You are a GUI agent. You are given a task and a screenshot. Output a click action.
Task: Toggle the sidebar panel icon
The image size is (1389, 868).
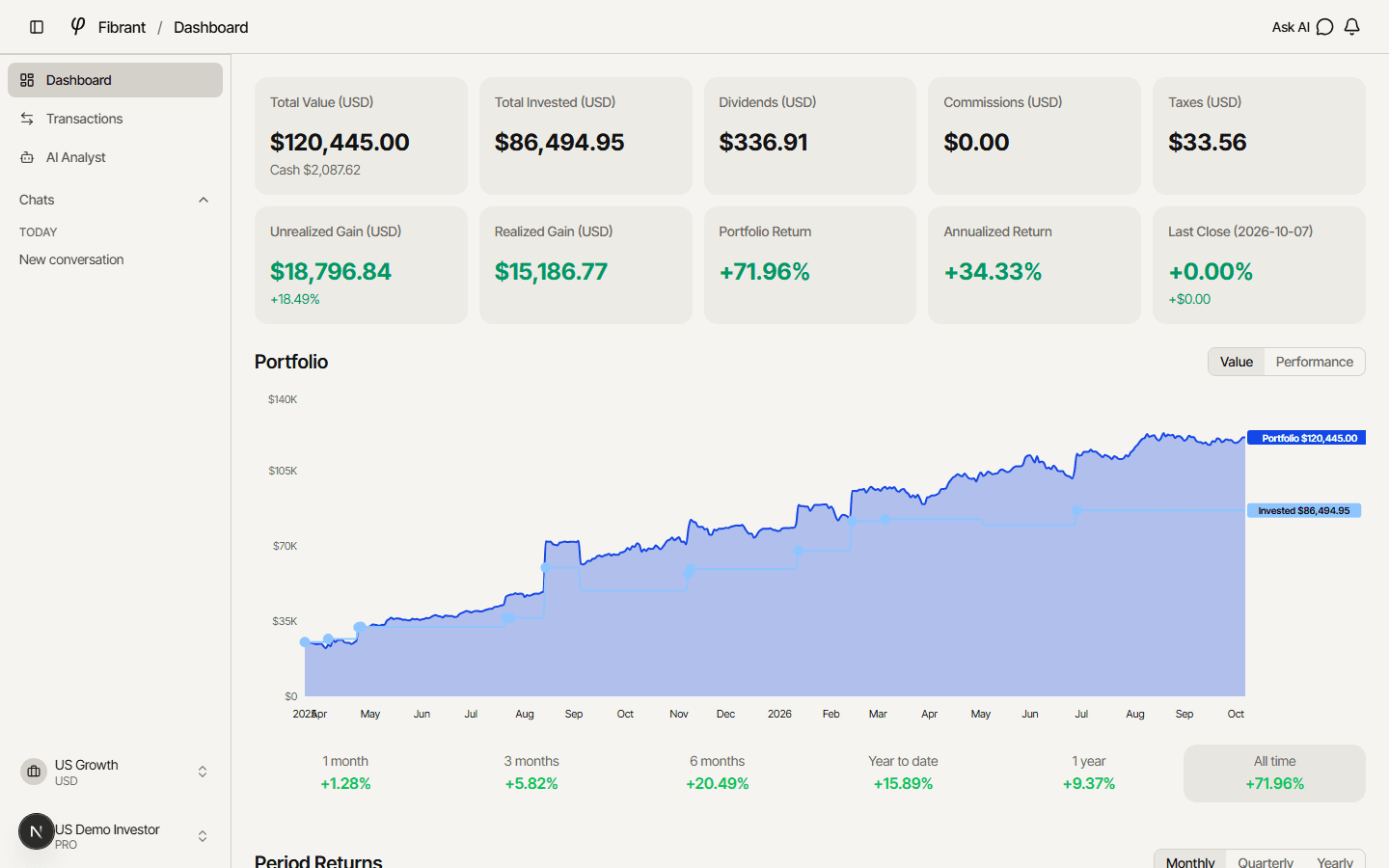(37, 27)
